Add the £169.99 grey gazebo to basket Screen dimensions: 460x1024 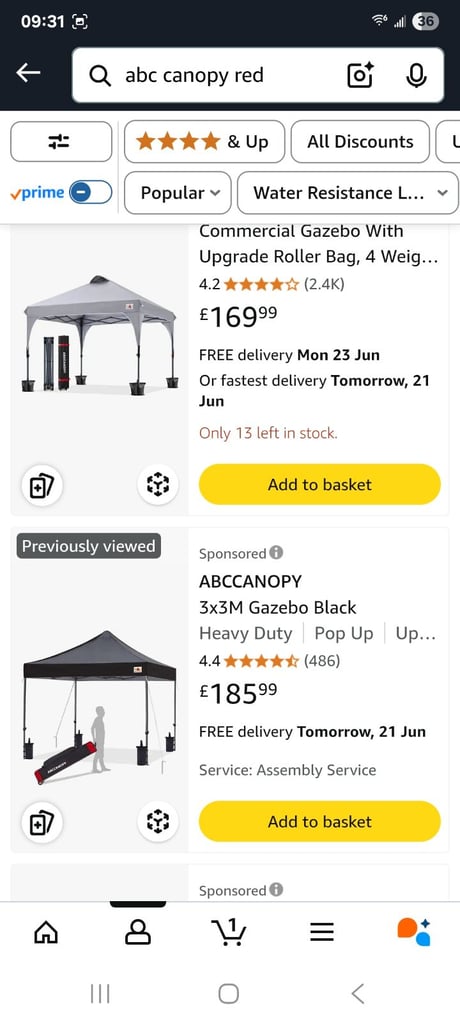pyautogui.click(x=320, y=485)
